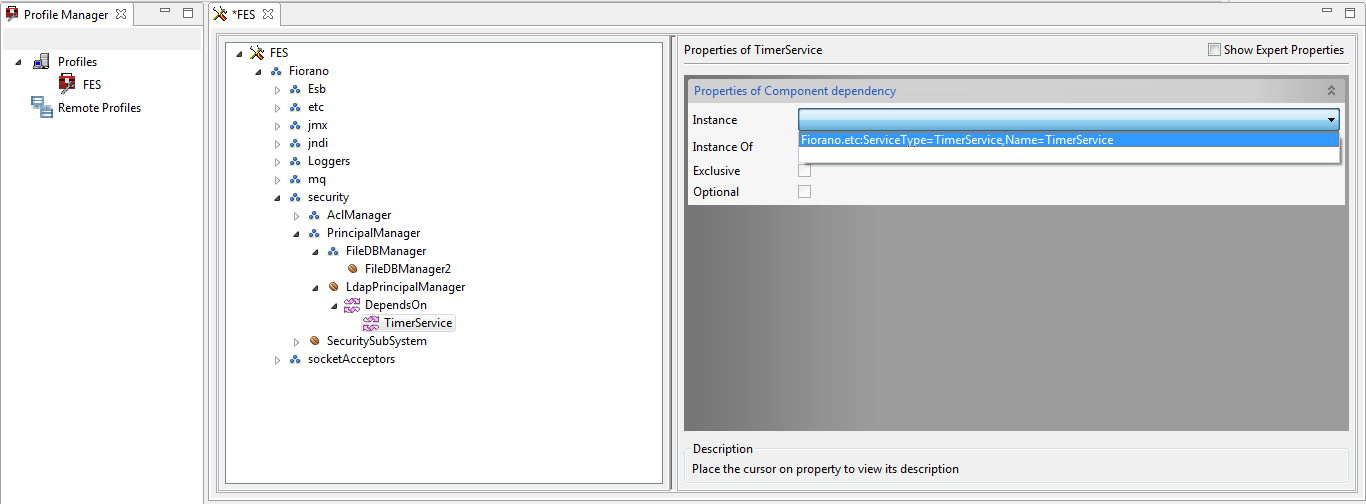Image resolution: width=1366 pixels, height=504 pixels.
Task: Select Remote Profiles tree item label
Action: point(99,107)
